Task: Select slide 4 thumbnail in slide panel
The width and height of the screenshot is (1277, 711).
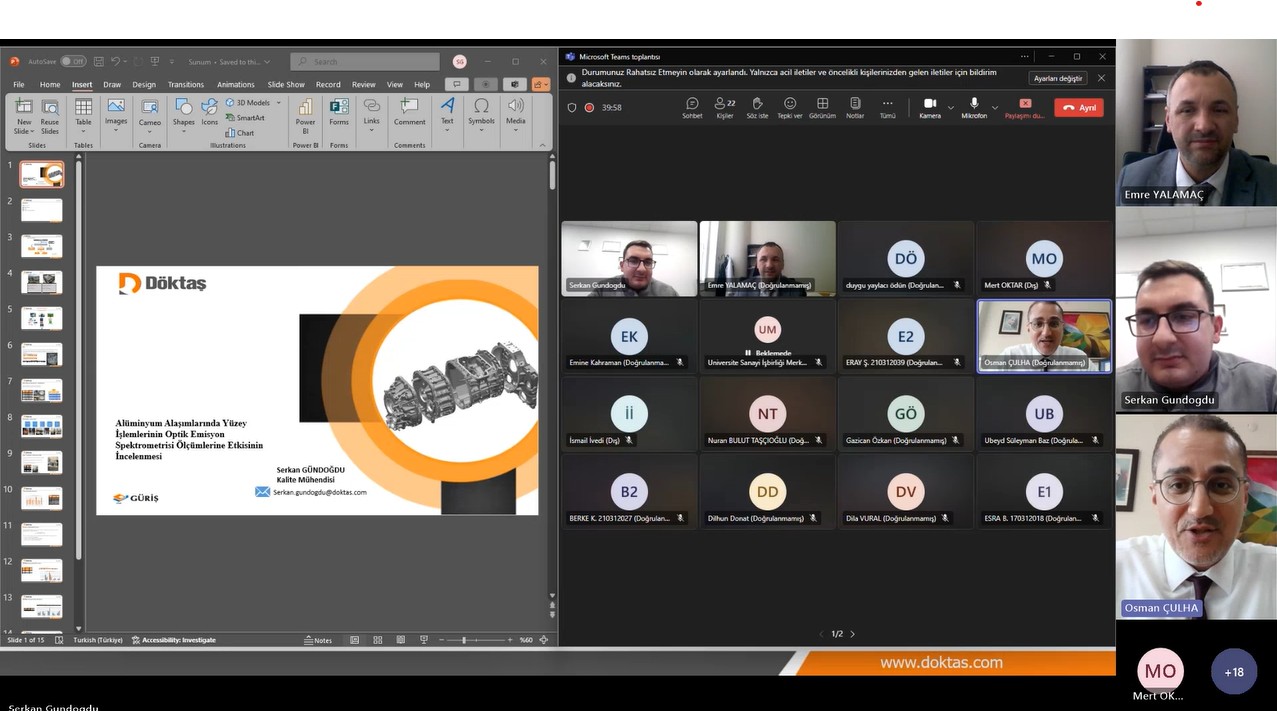Action: coord(41,282)
